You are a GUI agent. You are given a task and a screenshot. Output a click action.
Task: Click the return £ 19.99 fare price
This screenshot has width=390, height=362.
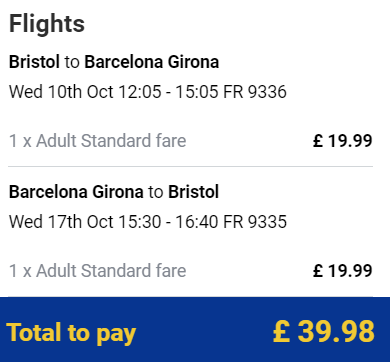343,271
